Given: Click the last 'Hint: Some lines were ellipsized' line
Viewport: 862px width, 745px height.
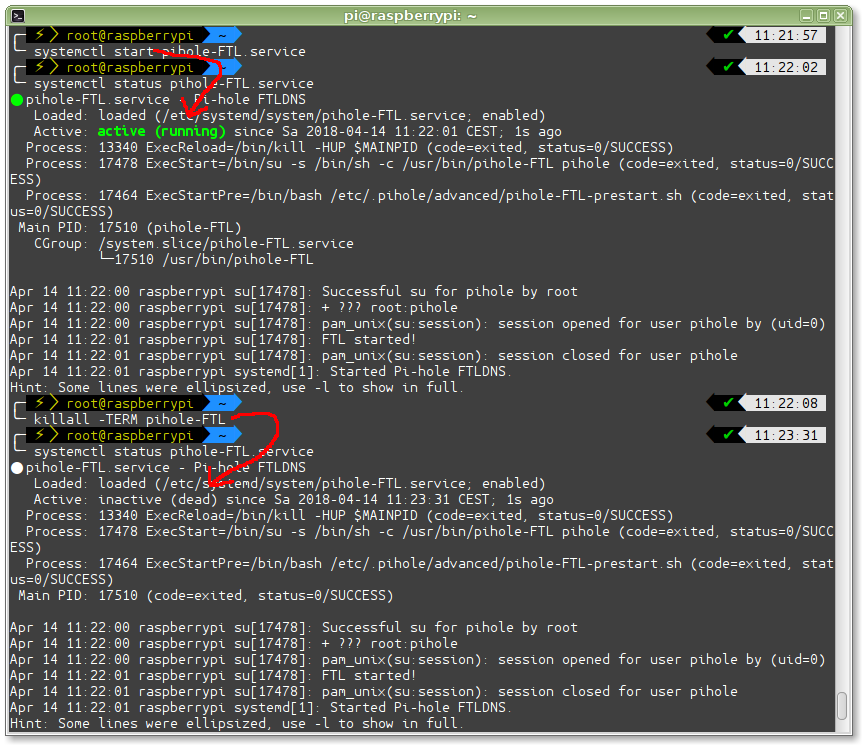Looking at the screenshot, I should coord(237,724).
